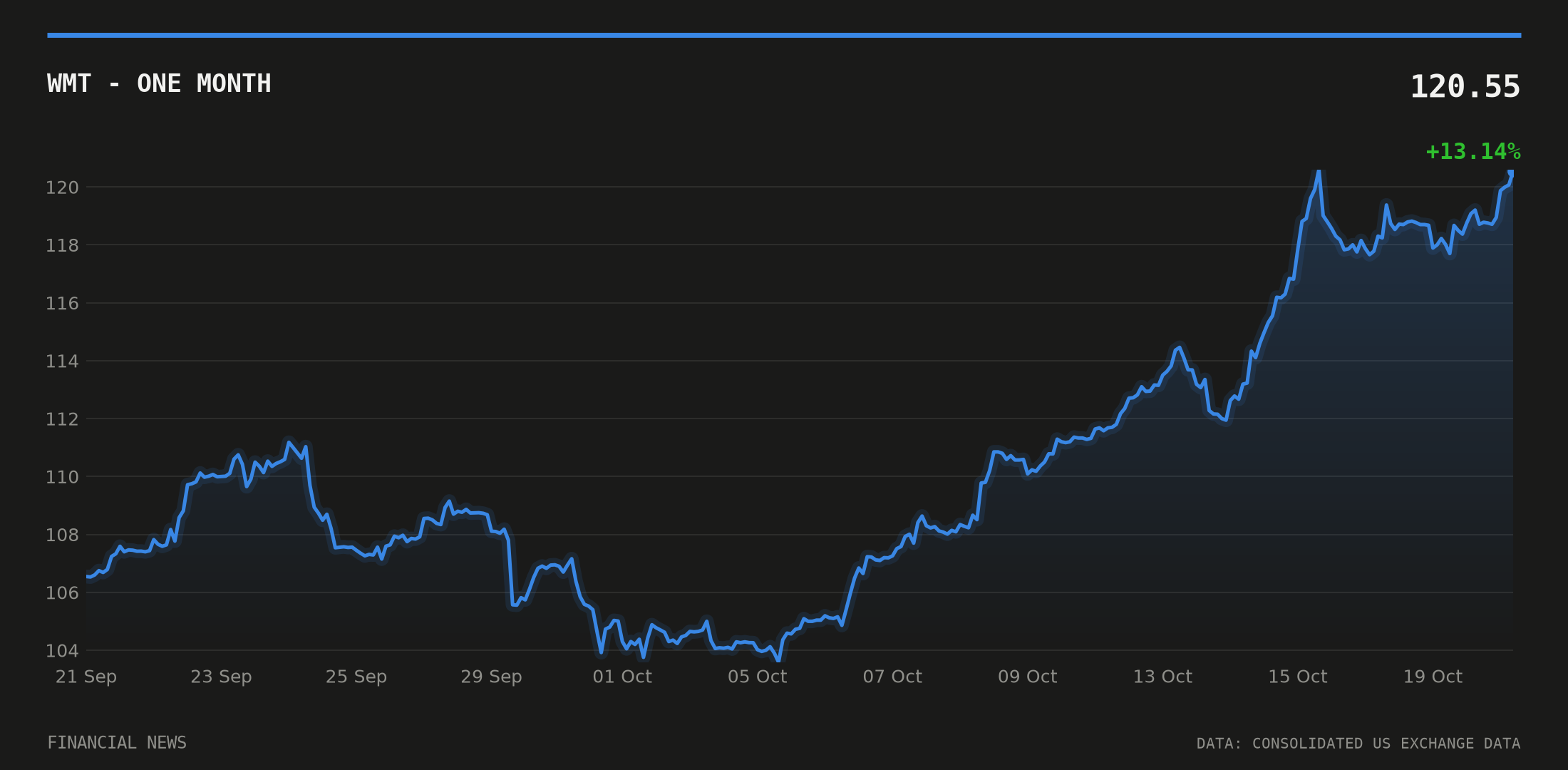
Task: Click the 110 y-axis label
Action: point(62,477)
